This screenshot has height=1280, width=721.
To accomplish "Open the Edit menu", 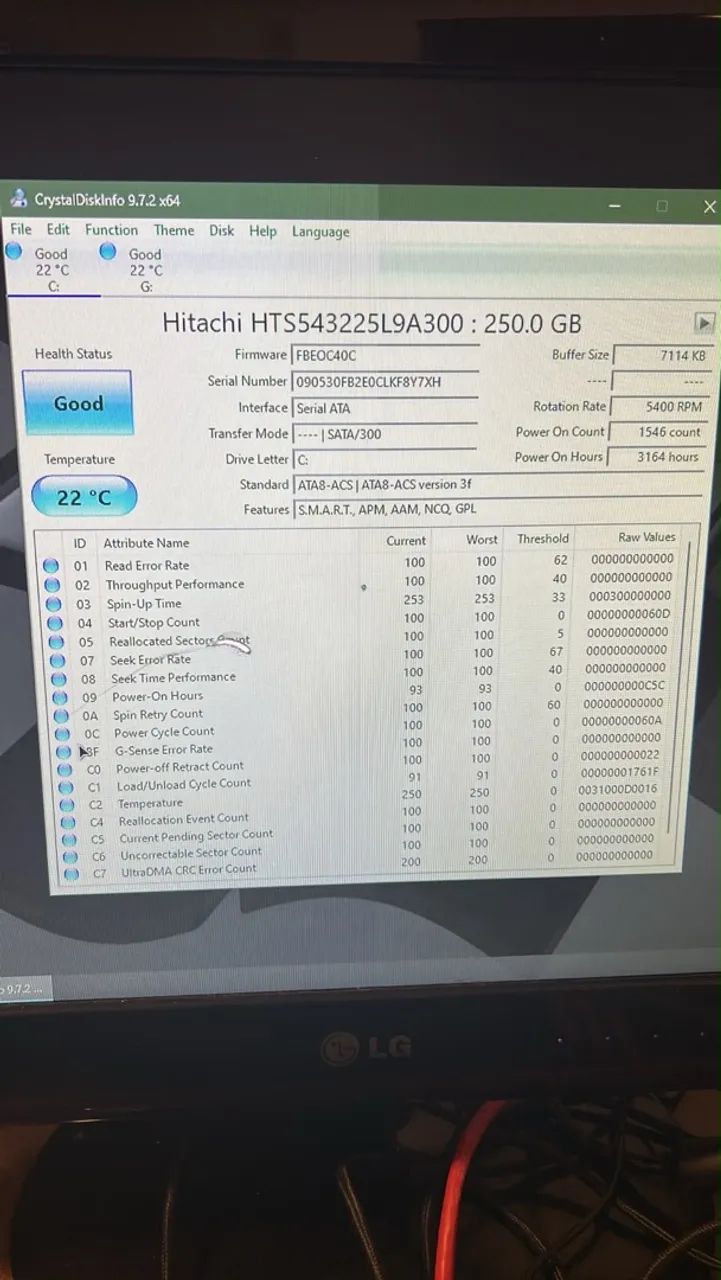I will point(58,229).
